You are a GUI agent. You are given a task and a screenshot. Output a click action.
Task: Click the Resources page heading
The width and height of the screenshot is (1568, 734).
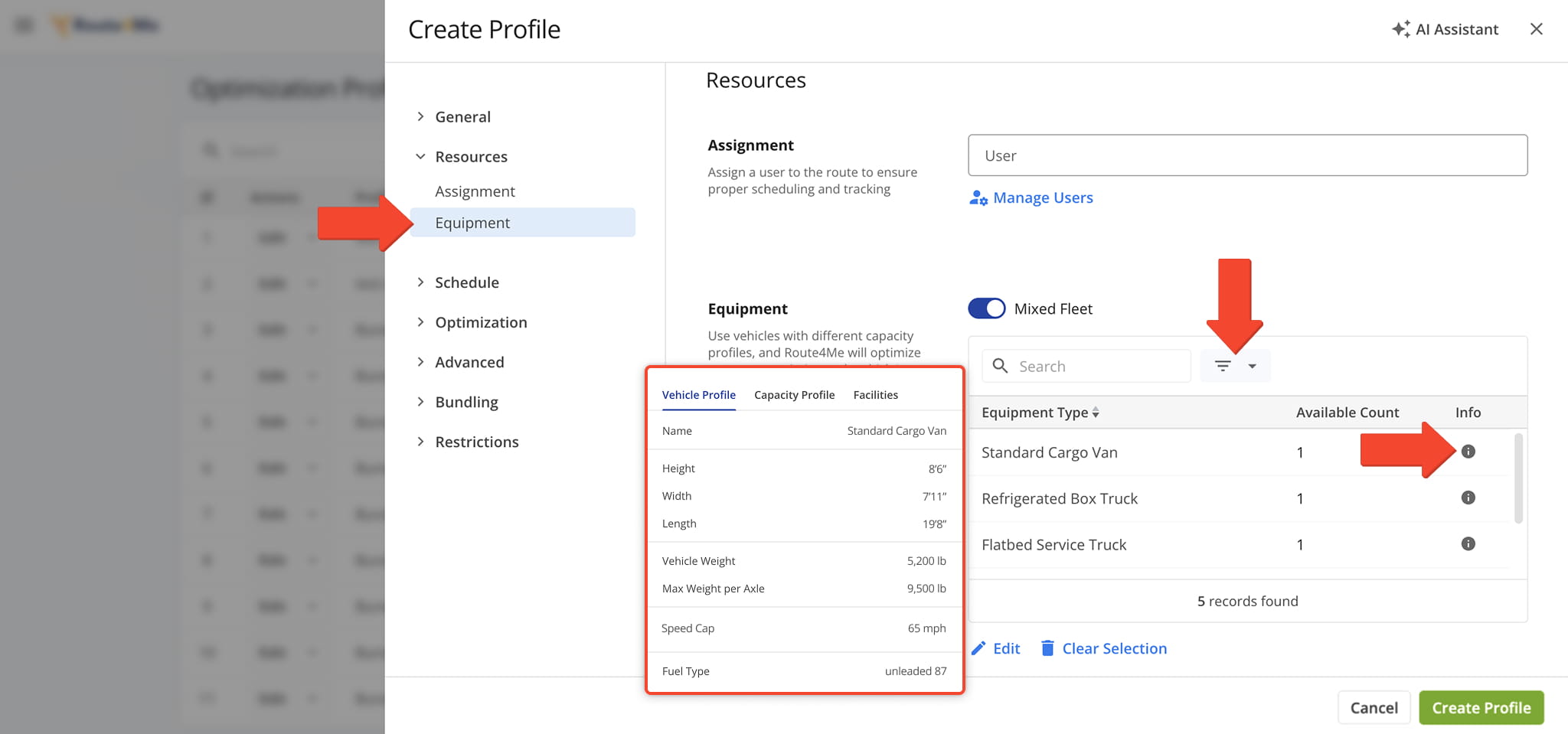756,80
